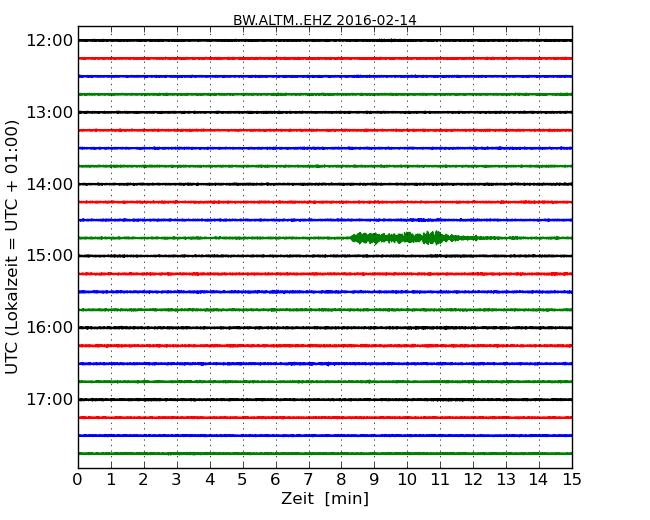Click the x-axis tick label 11
Image resolution: width=650 pixels, height=520 pixels.
point(440,480)
